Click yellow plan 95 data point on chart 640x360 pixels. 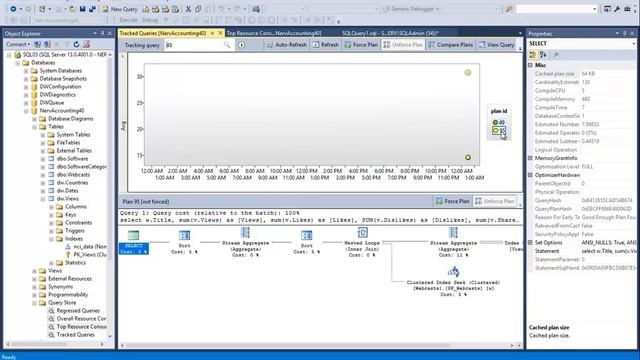click(468, 158)
